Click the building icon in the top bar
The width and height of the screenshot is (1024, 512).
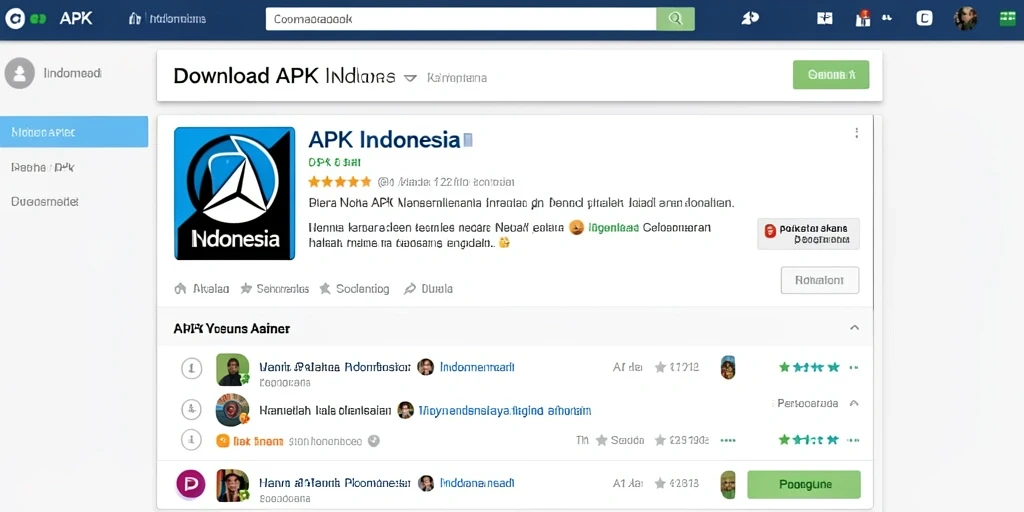(x=135, y=18)
